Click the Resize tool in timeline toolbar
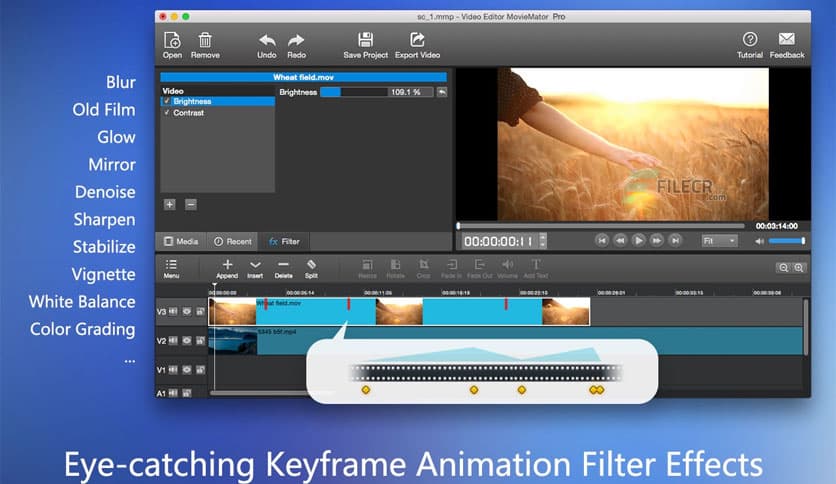836x484 pixels. click(x=367, y=269)
